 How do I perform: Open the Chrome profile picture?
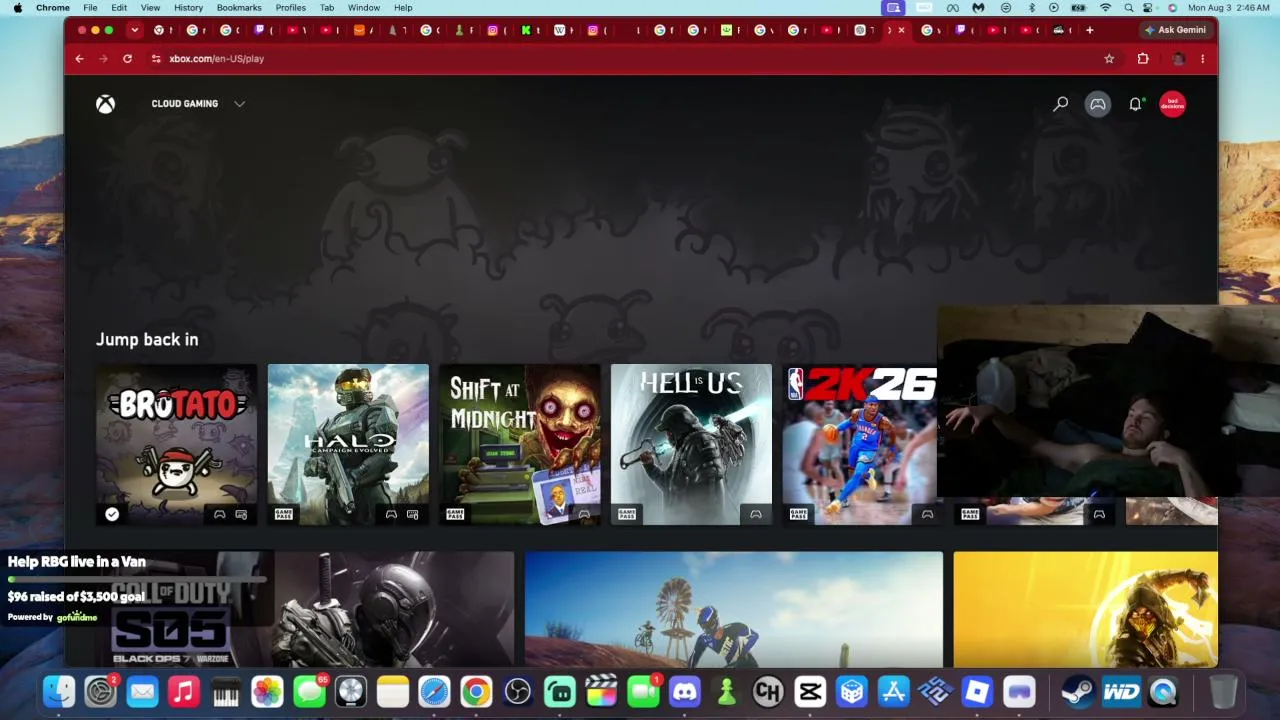(x=1178, y=59)
